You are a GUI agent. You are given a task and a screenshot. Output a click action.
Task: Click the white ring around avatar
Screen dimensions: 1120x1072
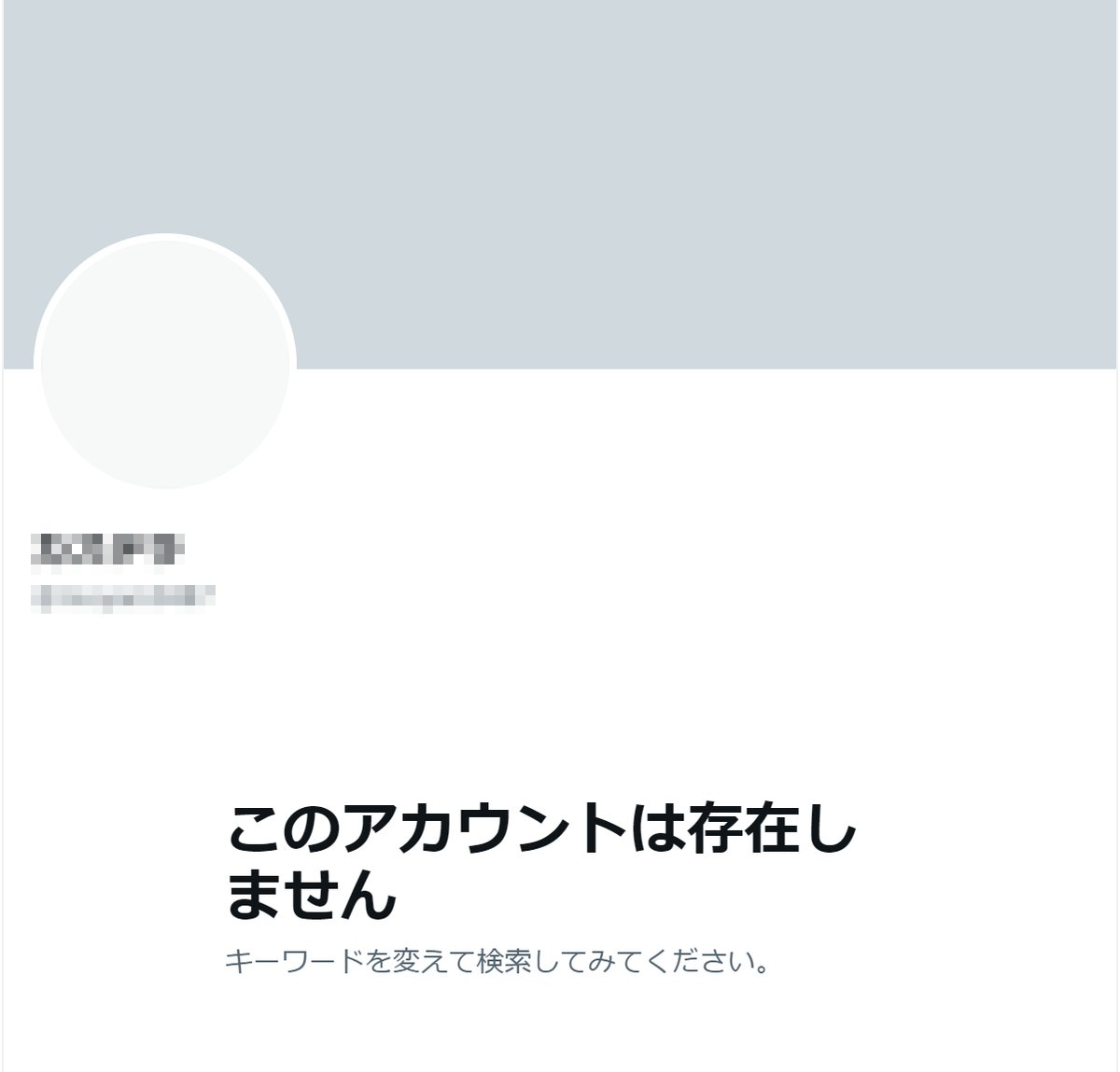[x=165, y=237]
